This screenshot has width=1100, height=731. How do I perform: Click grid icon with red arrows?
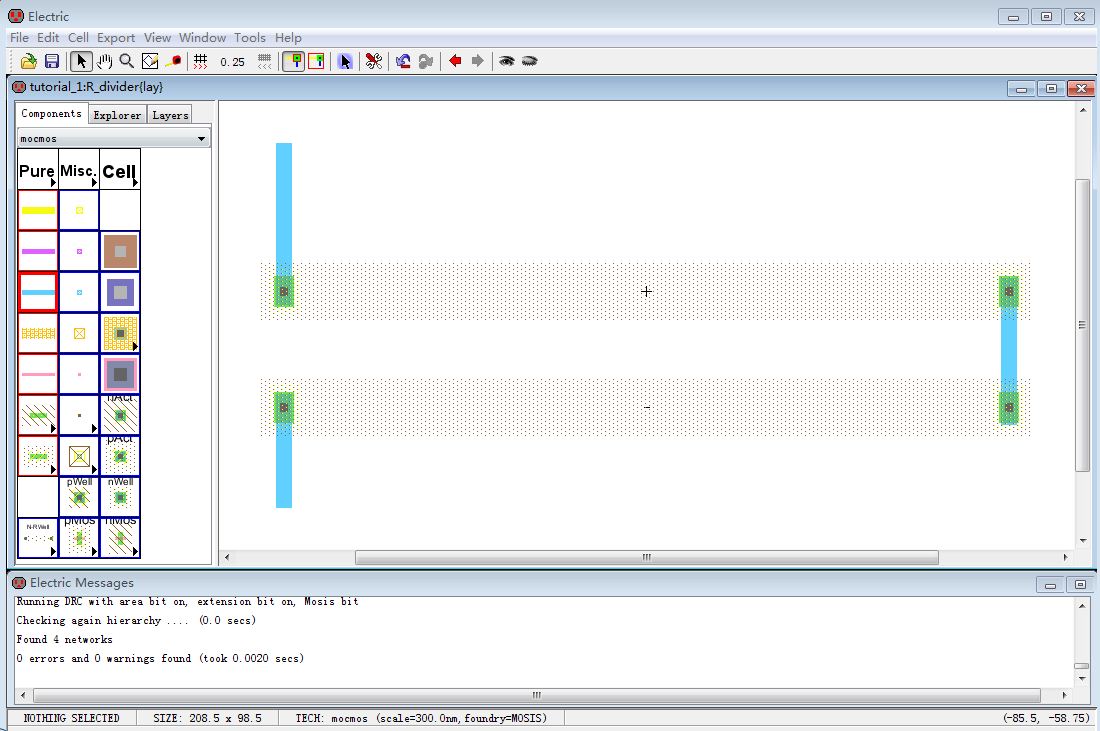(x=201, y=61)
